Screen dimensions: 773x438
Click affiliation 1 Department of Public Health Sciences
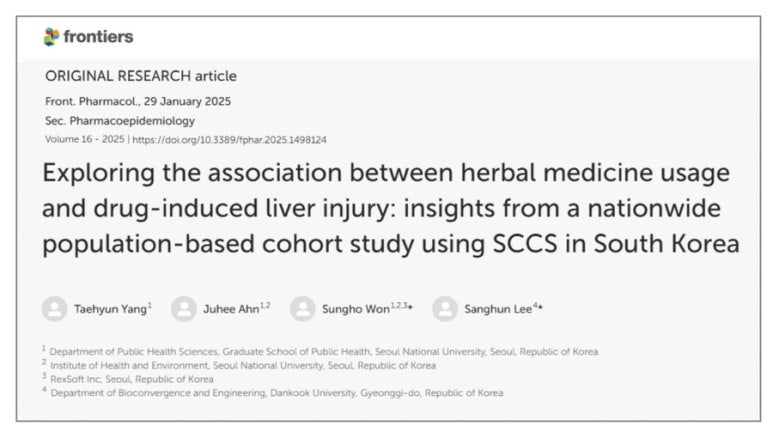tap(324, 352)
